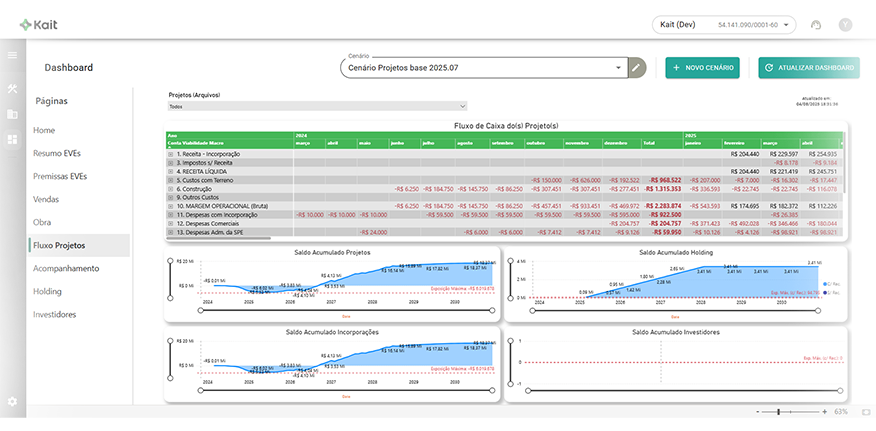876x431 pixels.
Task: Expand row '9. Outros Custos'
Action: (x=171, y=197)
